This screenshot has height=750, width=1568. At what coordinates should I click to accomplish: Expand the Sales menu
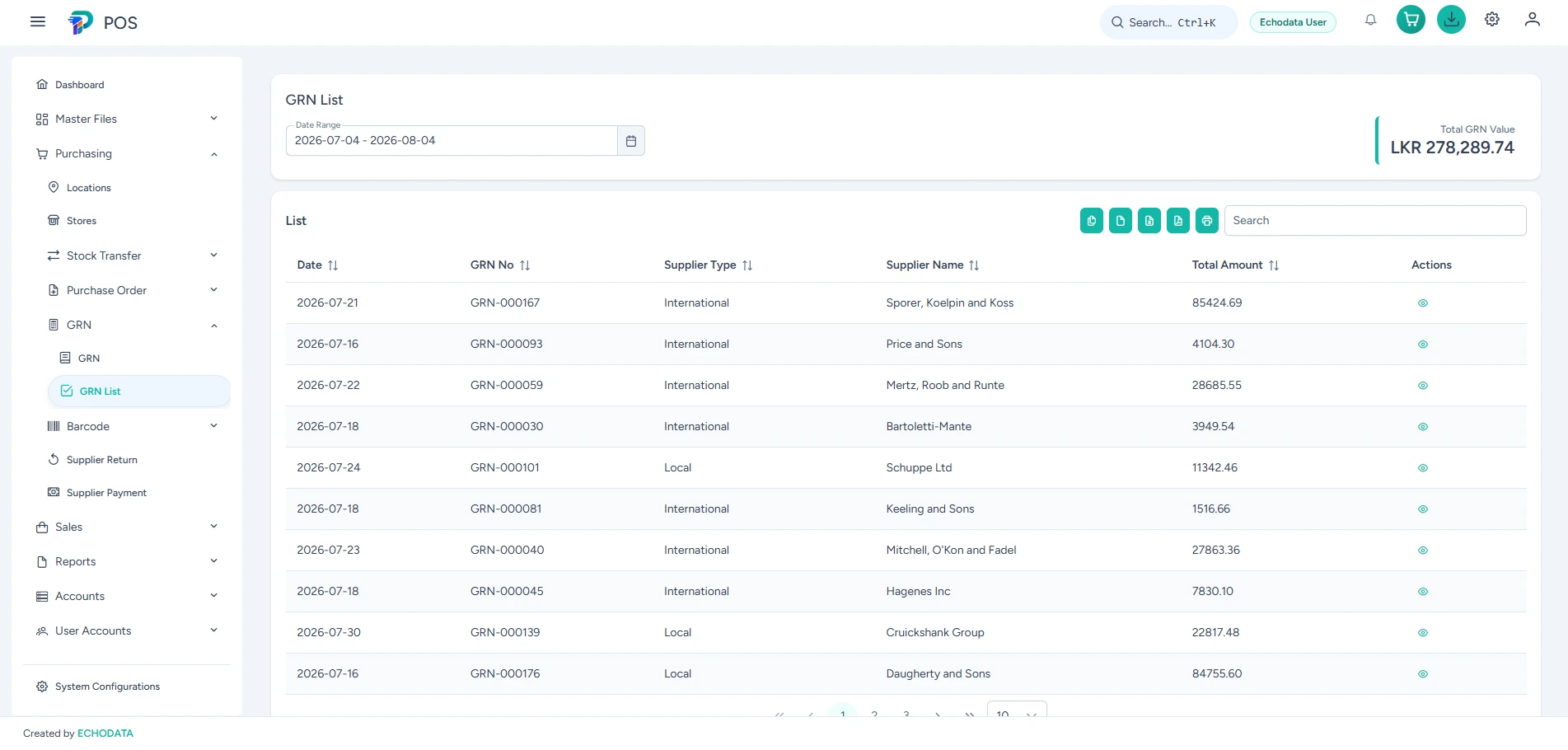click(127, 527)
